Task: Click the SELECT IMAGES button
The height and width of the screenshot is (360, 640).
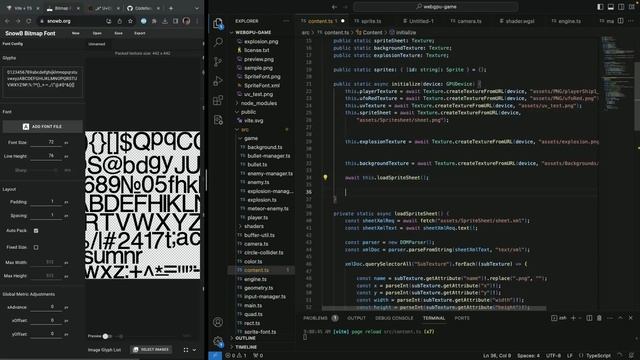Action: coord(151,350)
